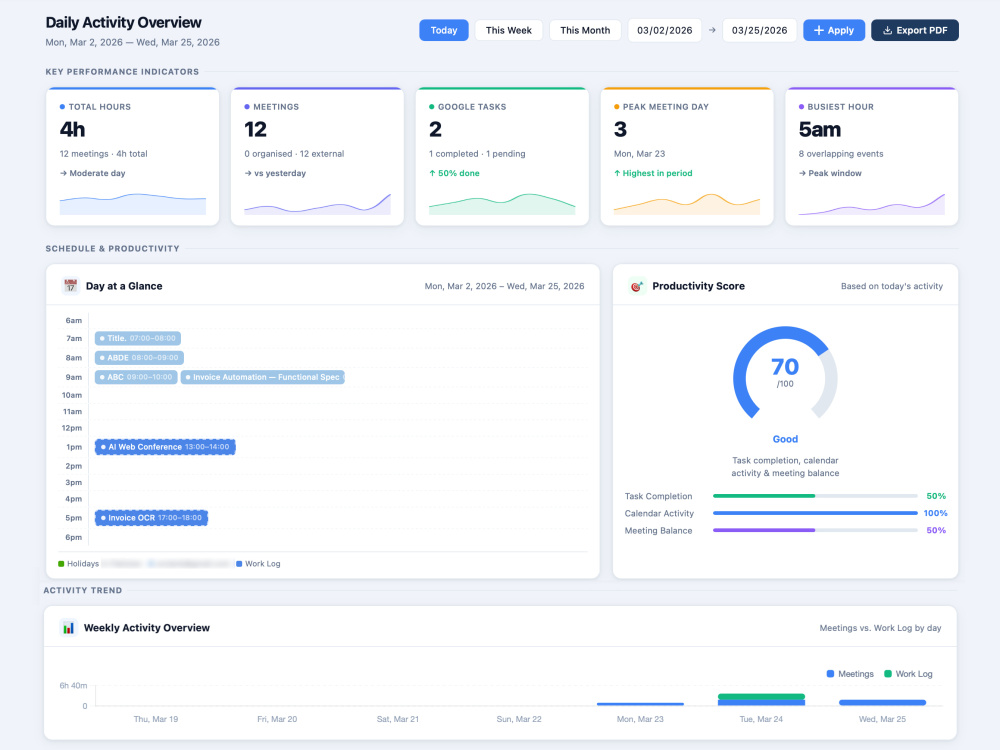This screenshot has width=1000, height=750.
Task: Open the Invoice OCR 17:00–18:00 event
Action: click(152, 518)
